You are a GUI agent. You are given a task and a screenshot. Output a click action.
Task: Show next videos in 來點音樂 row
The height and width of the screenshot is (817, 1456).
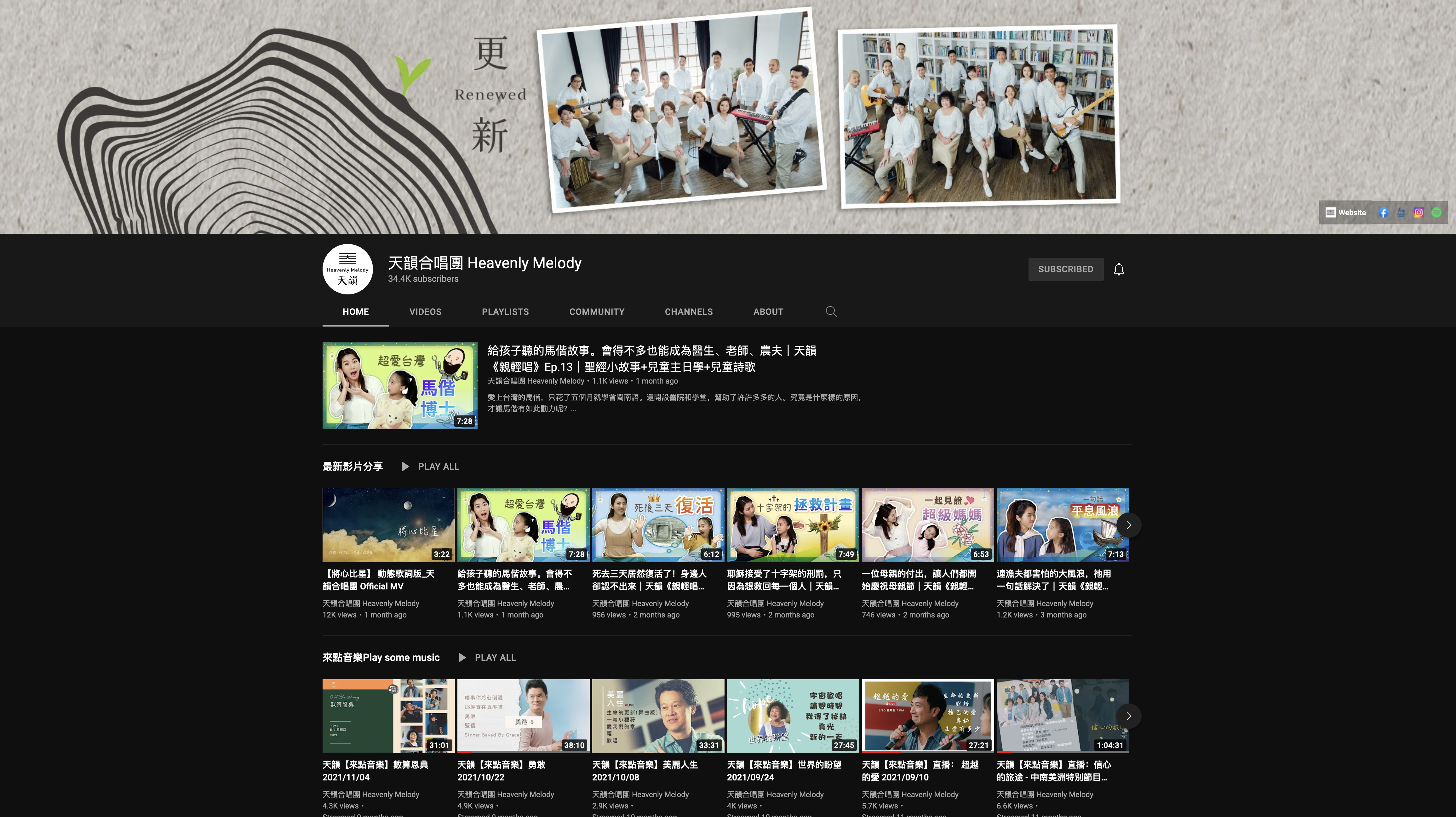pyautogui.click(x=1129, y=716)
